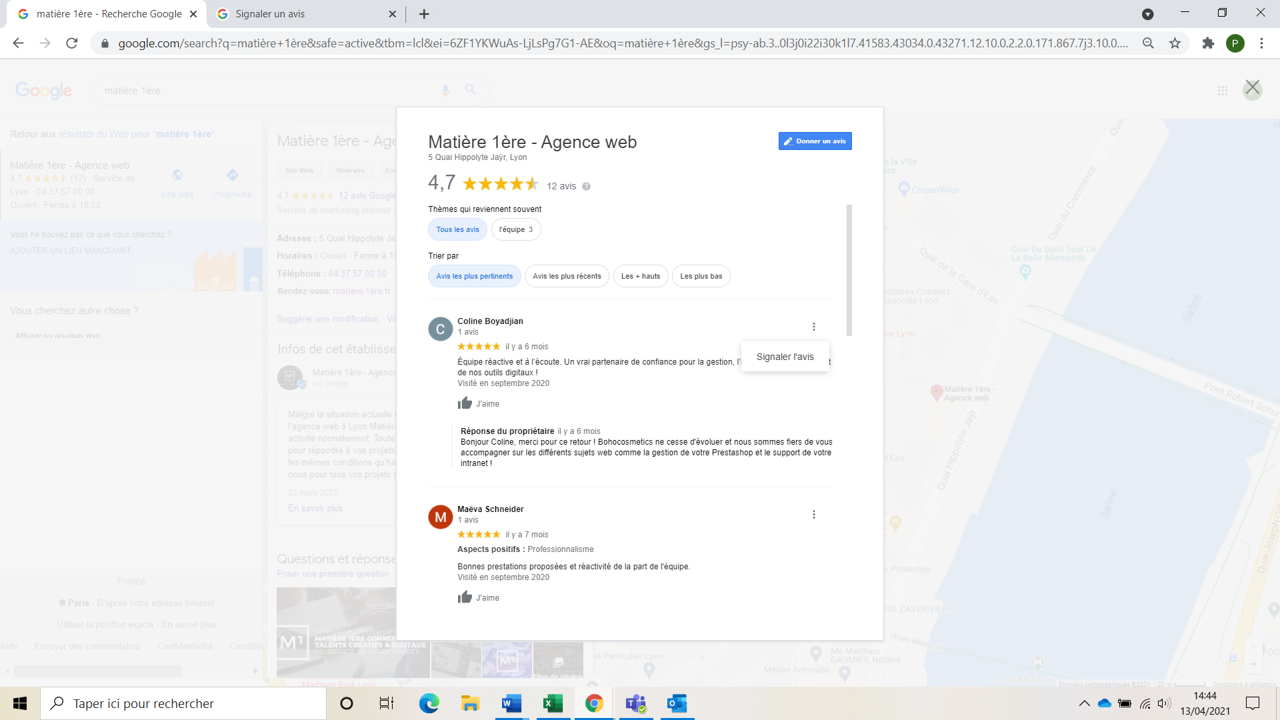Click the Google logo
1280x720 pixels.
pyautogui.click(x=44, y=90)
